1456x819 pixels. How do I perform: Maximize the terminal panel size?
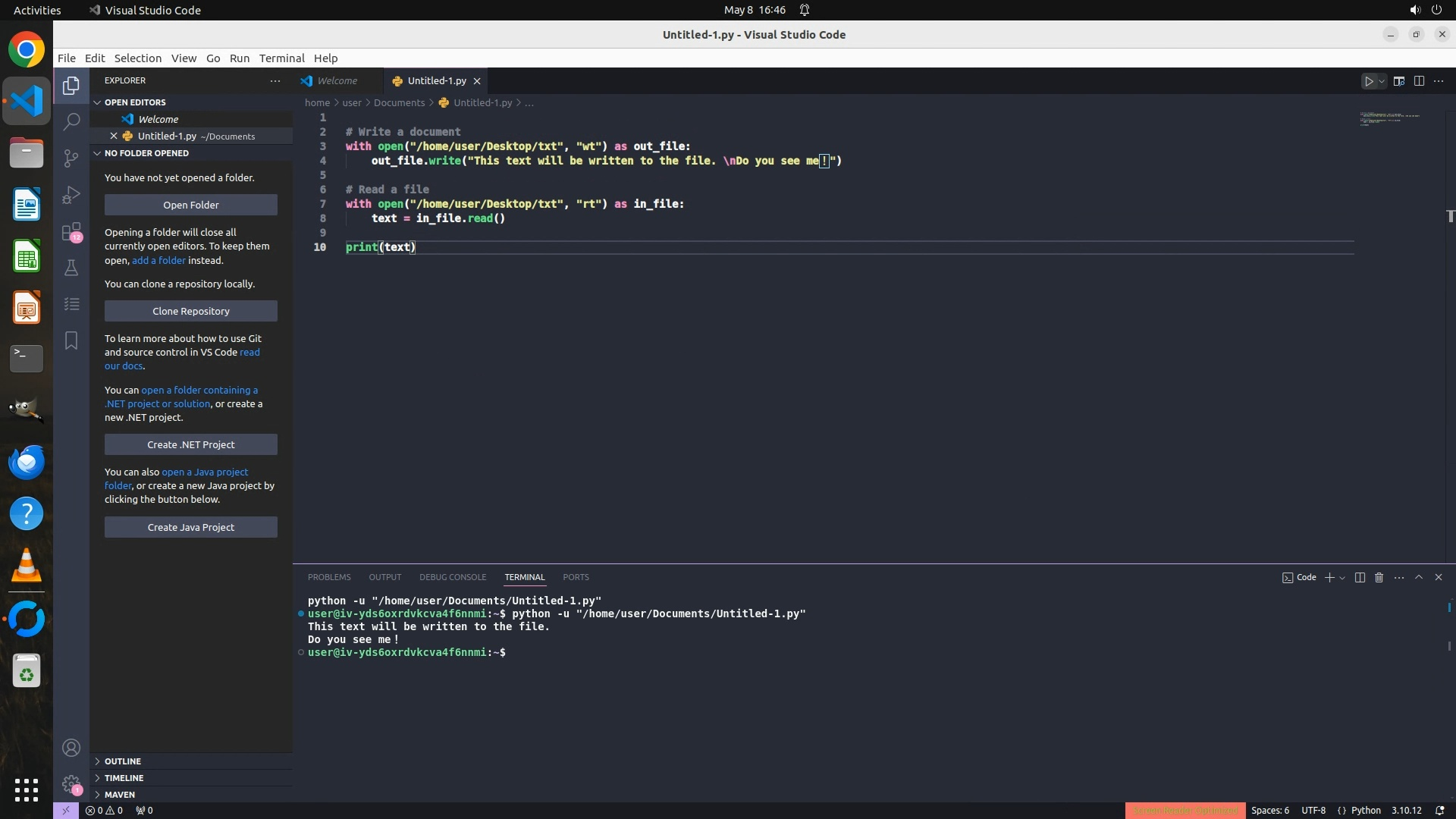(1419, 577)
